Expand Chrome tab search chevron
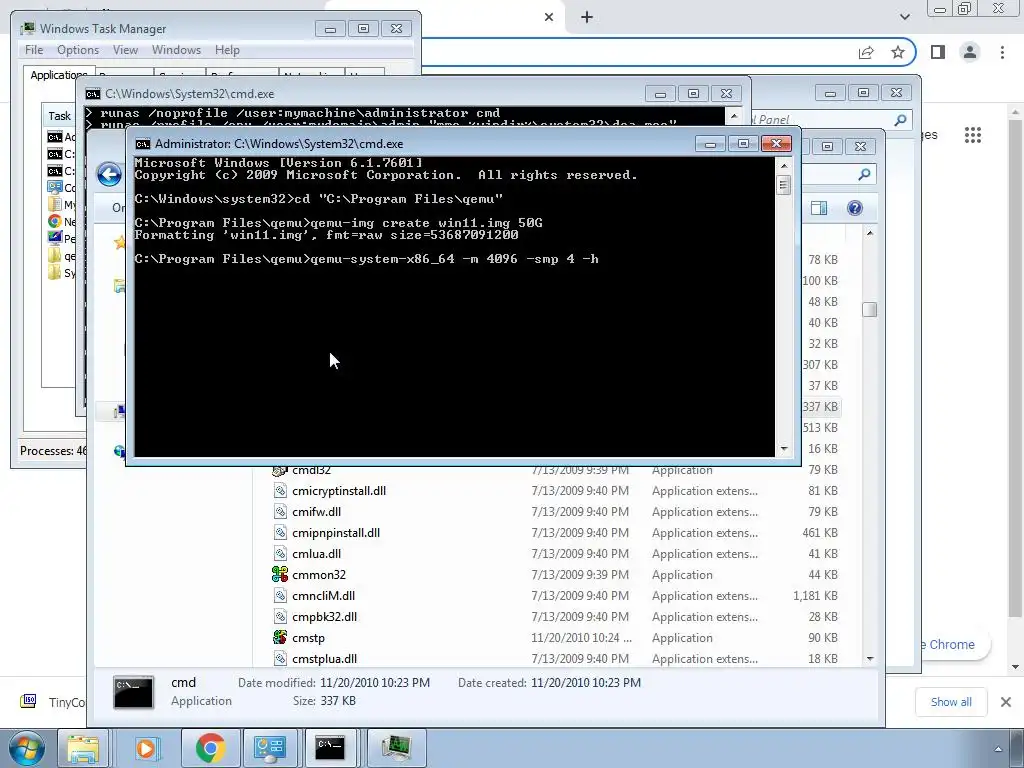The width and height of the screenshot is (1024, 768). pos(904,17)
